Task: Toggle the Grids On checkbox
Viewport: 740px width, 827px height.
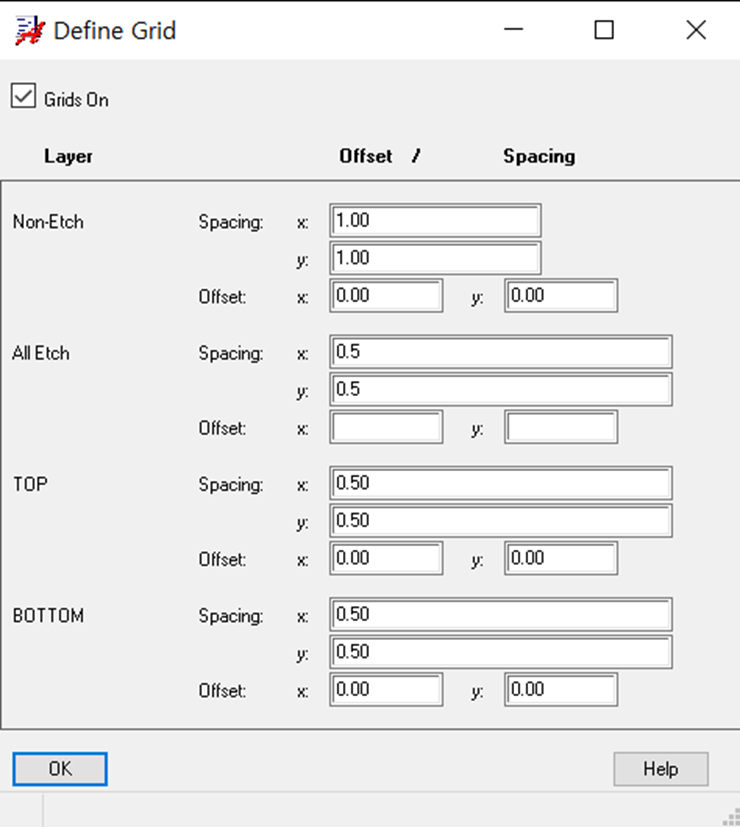Action: tap(23, 96)
